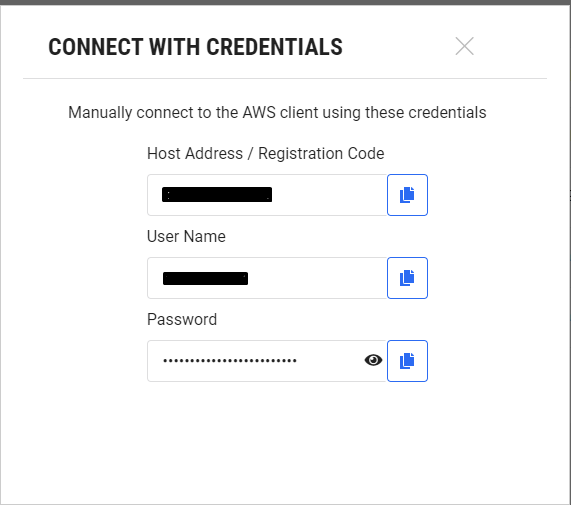Reveal the password with the eye icon

pyautogui.click(x=373, y=360)
